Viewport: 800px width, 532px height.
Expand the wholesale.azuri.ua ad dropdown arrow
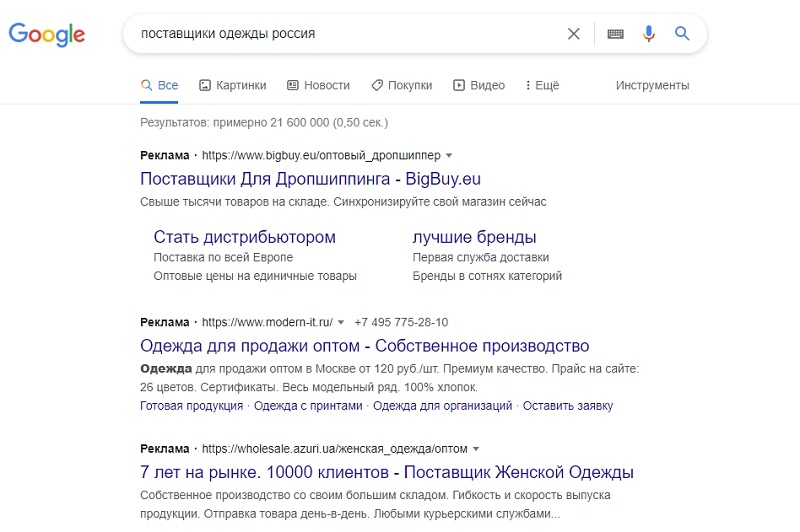476,449
